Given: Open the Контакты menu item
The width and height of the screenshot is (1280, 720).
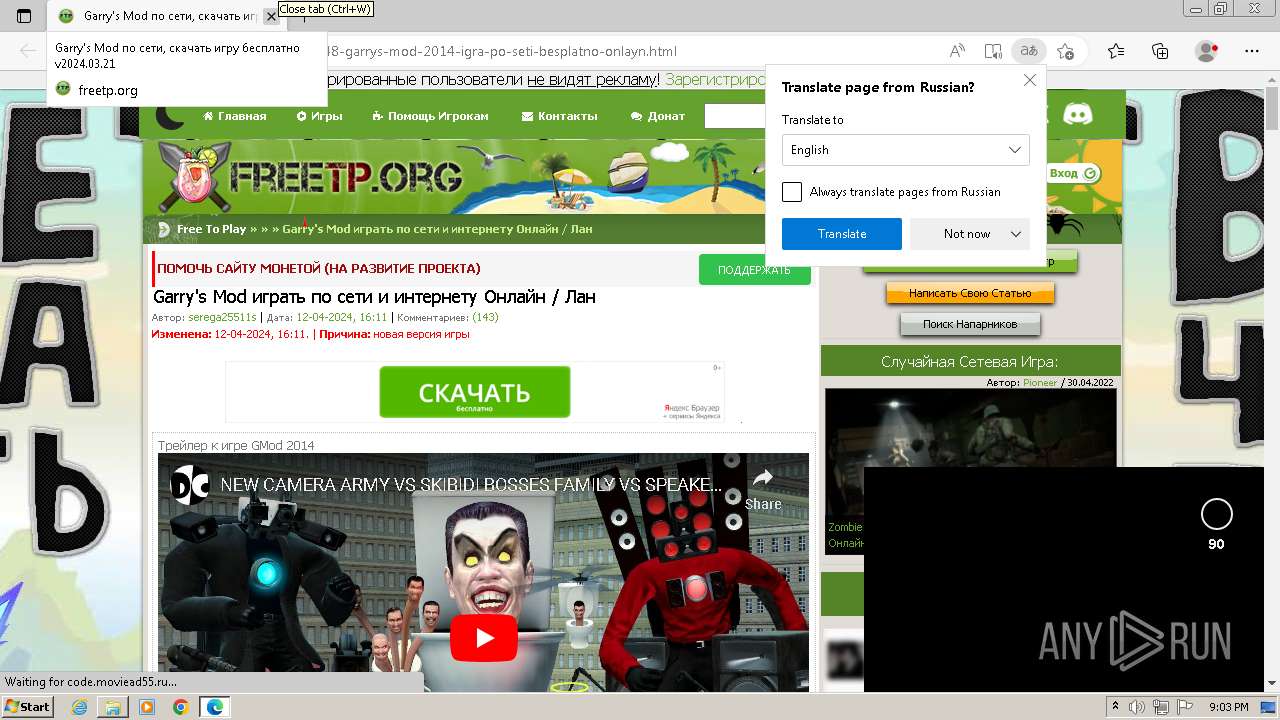Looking at the screenshot, I should pyautogui.click(x=559, y=116).
